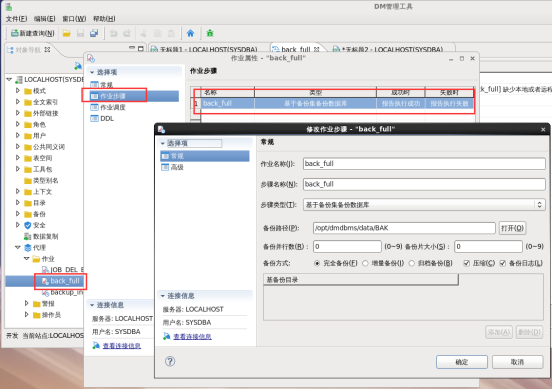Select the 高级 option in step dialog
This screenshot has width=553, height=390.
point(177,167)
